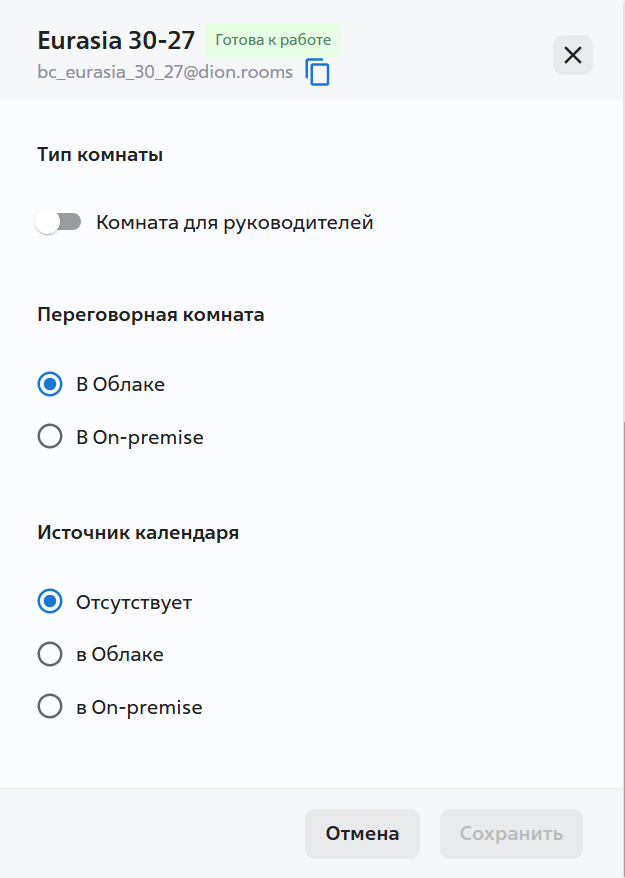Click the 'Источник календаря' section heading
This screenshot has width=625, height=878.
coord(138,533)
